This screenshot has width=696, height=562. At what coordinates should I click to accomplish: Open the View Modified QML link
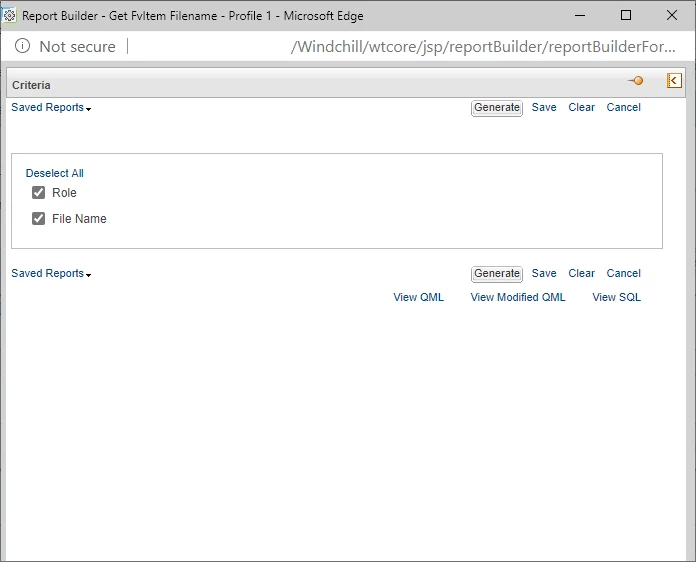tap(518, 297)
